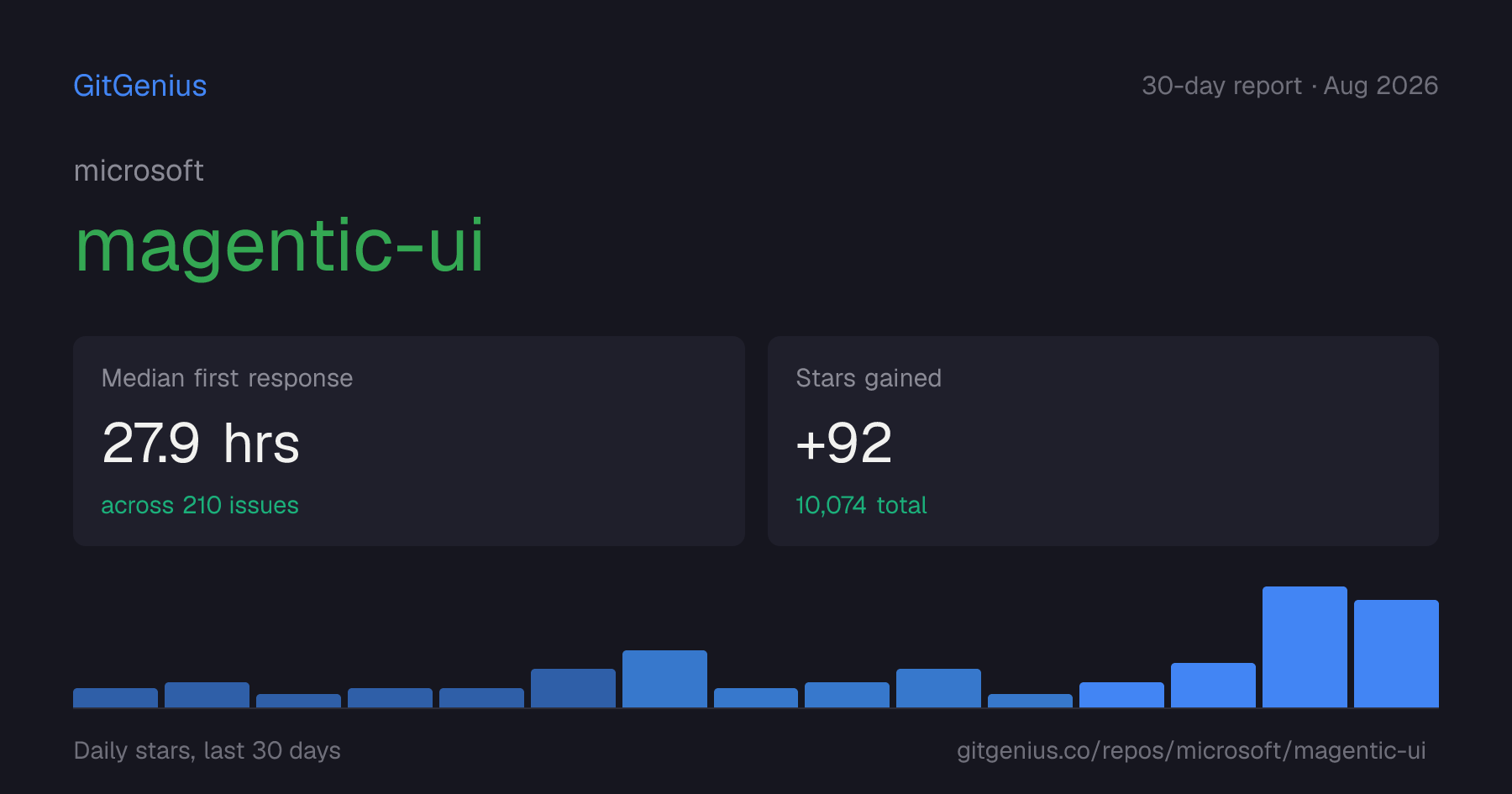The width and height of the screenshot is (1512, 794).
Task: Select the sixth bar in the stars chart
Action: [573, 688]
